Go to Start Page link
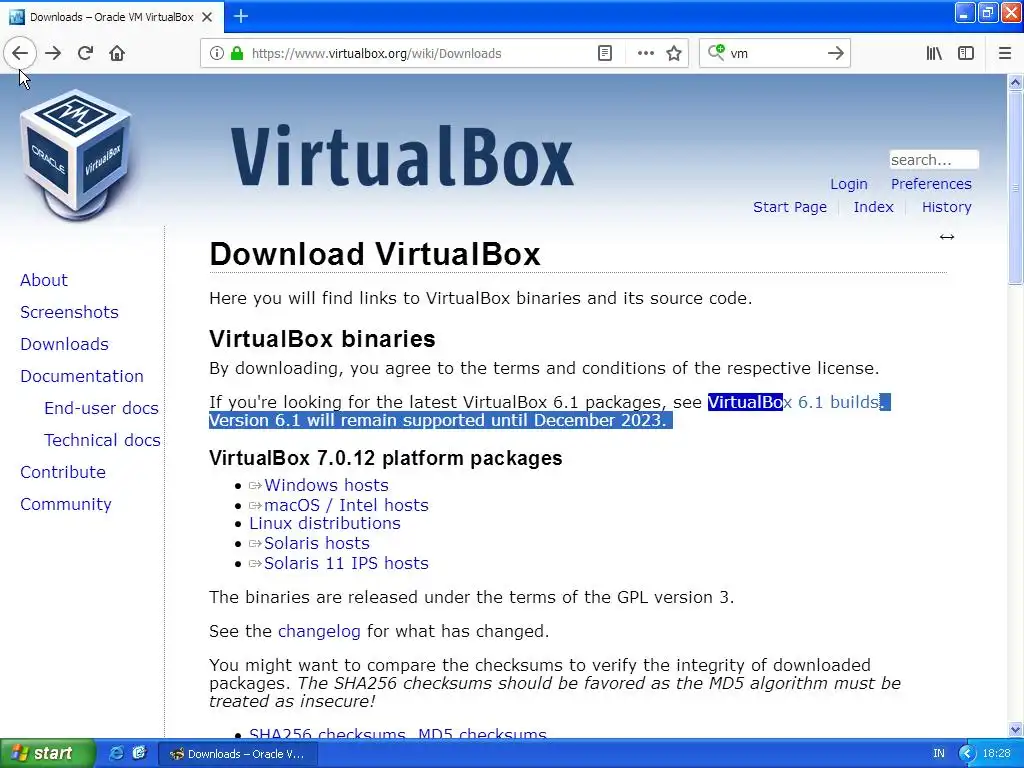 click(x=790, y=207)
